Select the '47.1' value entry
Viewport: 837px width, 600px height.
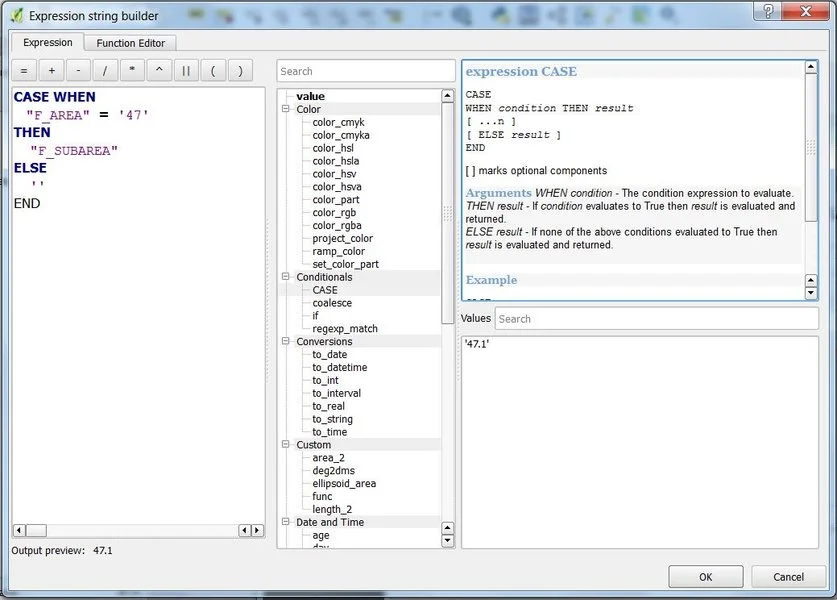point(477,344)
